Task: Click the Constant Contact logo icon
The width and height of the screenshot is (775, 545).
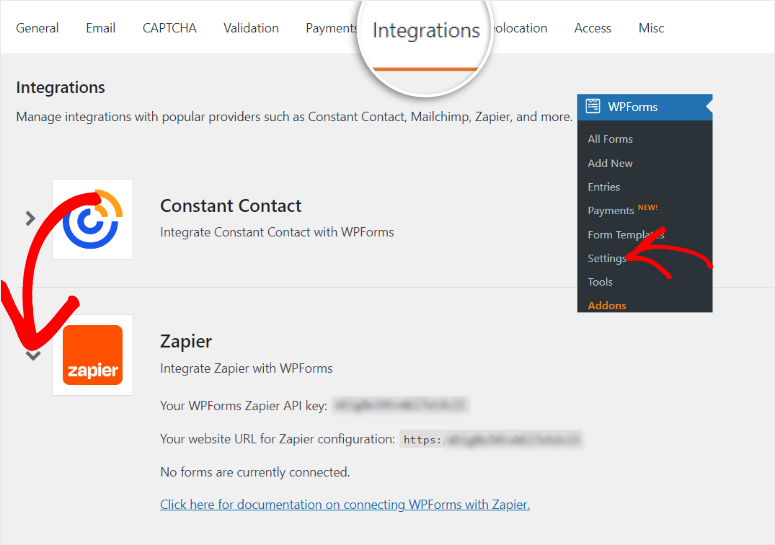Action: 92,219
